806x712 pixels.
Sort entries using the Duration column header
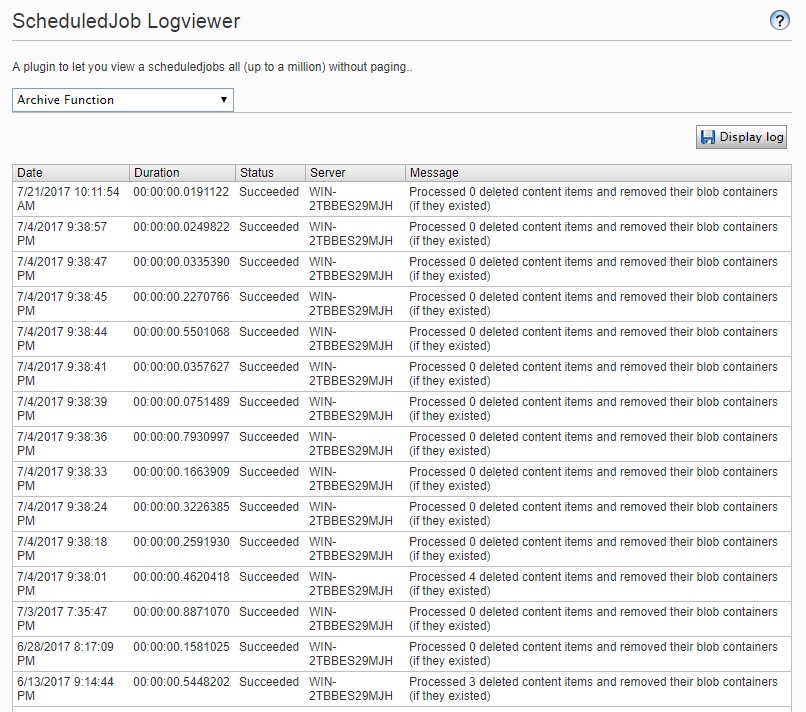(x=160, y=172)
